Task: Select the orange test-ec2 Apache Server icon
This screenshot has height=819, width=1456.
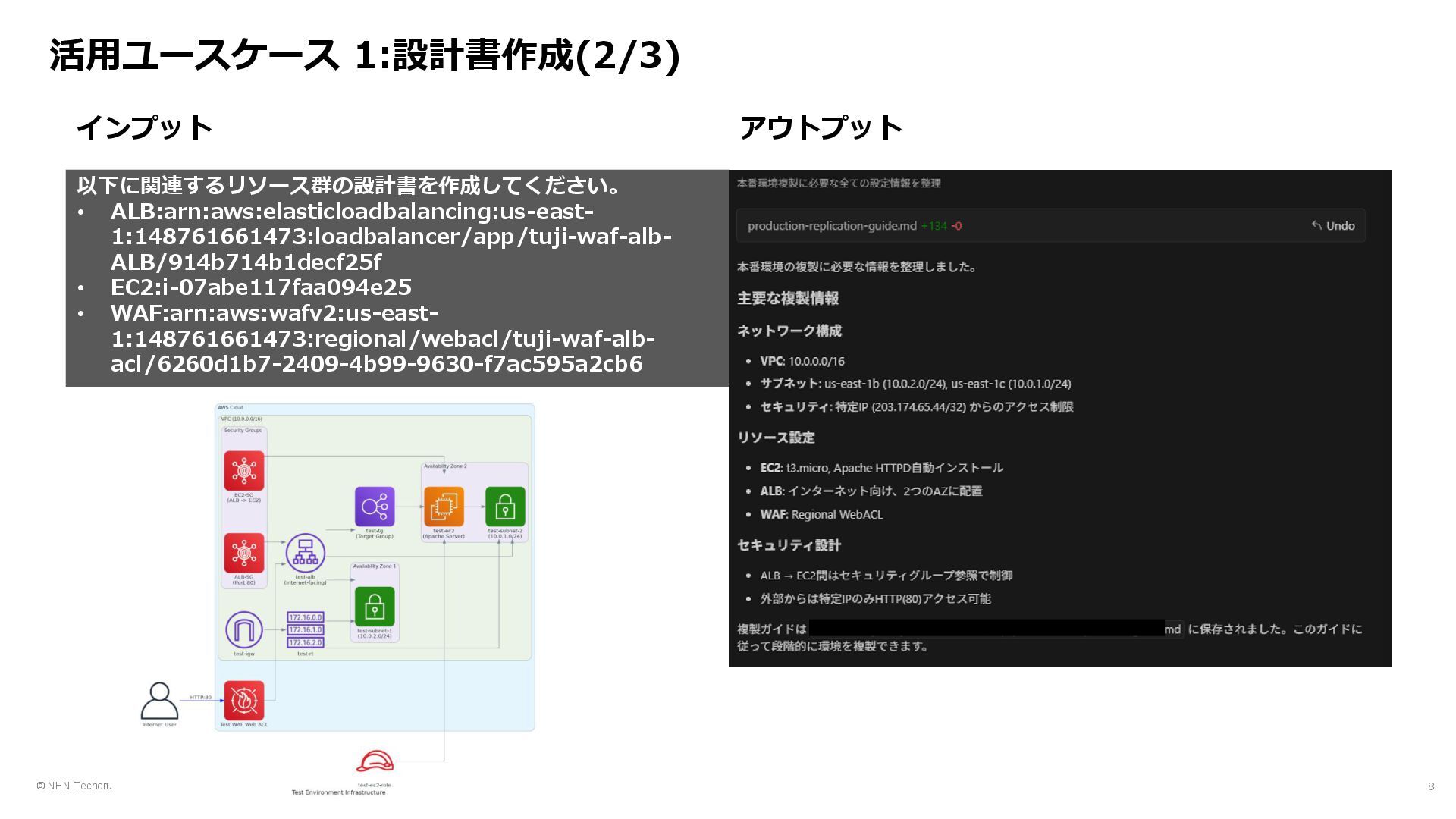Action: [444, 507]
